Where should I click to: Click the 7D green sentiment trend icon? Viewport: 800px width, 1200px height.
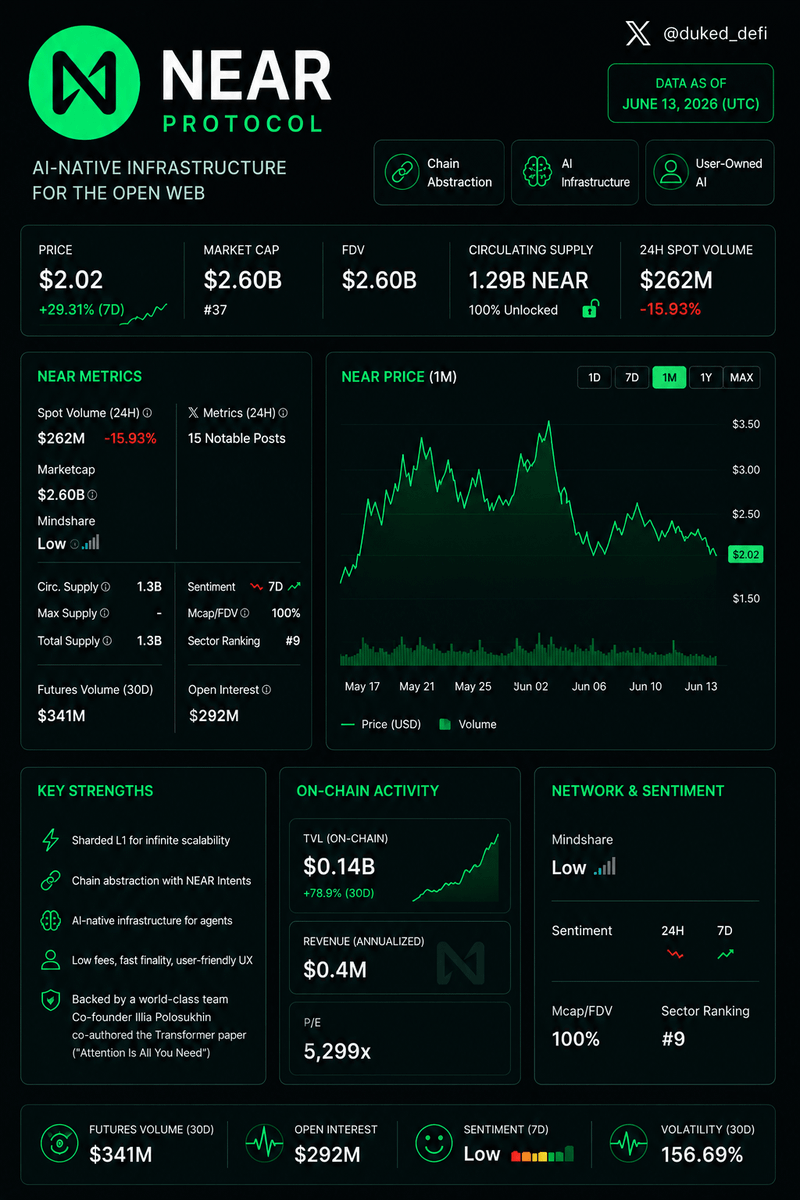(x=725, y=955)
